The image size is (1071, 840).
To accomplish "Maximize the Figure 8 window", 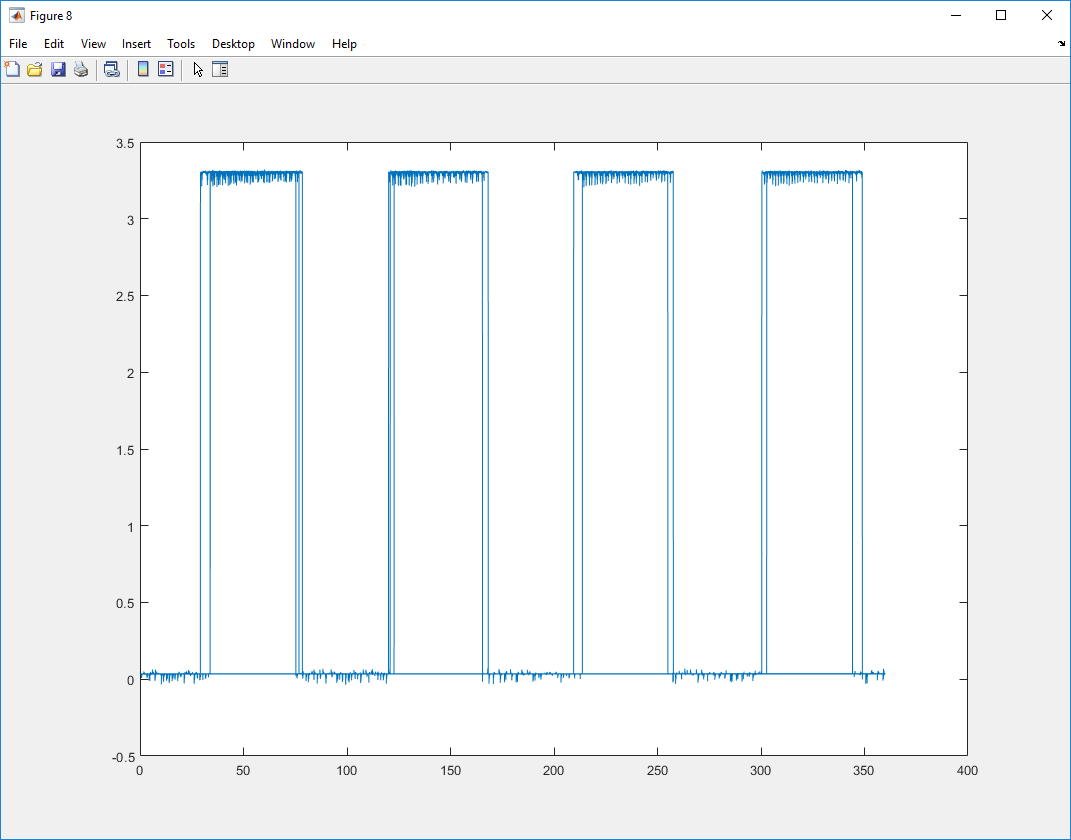I will (x=1001, y=15).
